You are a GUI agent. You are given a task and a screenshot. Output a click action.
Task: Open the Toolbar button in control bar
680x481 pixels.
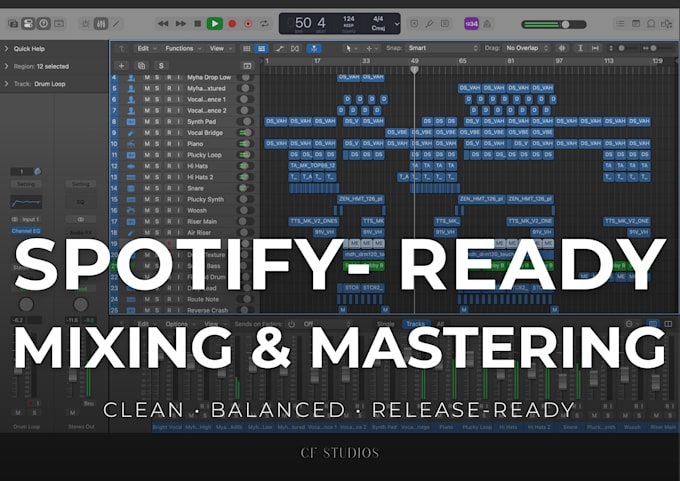pos(59,23)
